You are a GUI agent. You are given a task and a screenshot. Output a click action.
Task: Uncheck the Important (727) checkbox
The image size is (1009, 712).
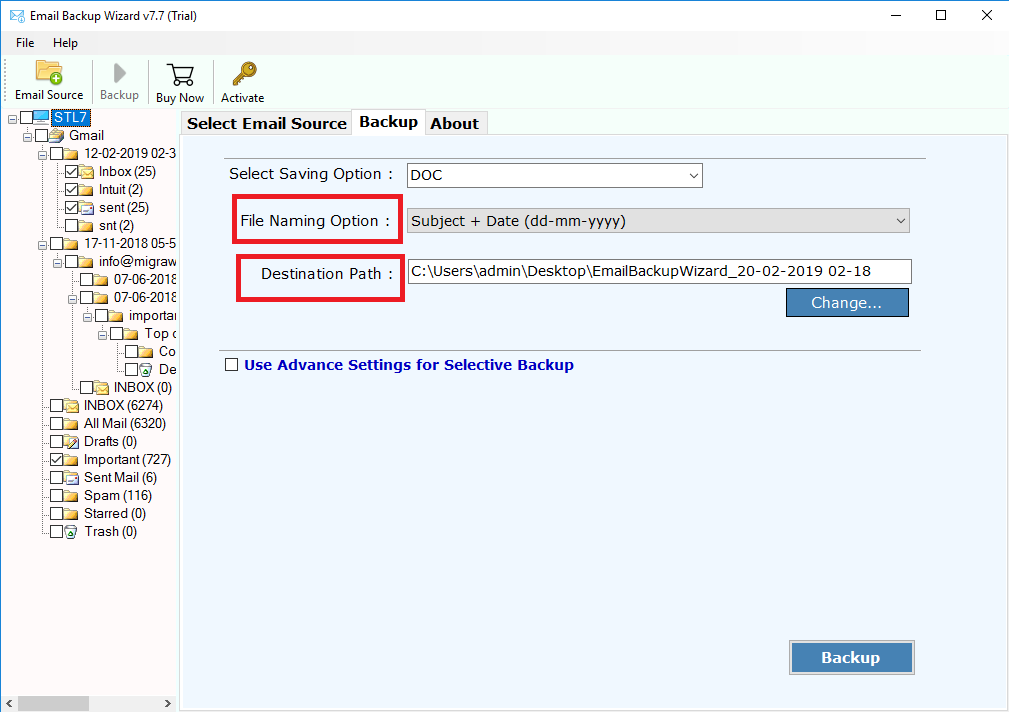pyautogui.click(x=57, y=459)
